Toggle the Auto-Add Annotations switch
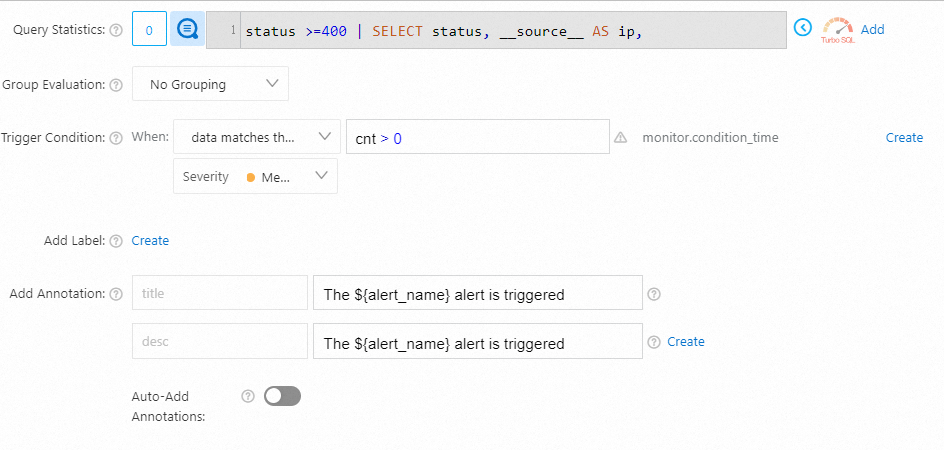The width and height of the screenshot is (944, 450). coord(282,396)
